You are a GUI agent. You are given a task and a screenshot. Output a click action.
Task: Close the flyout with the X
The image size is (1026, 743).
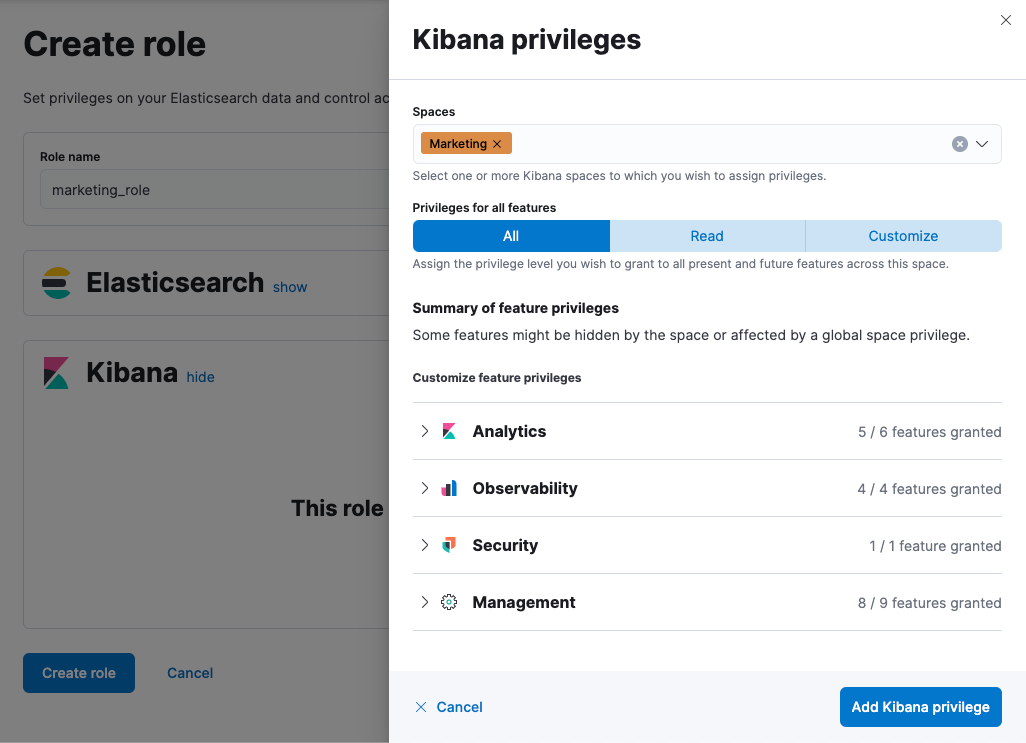tap(1005, 20)
